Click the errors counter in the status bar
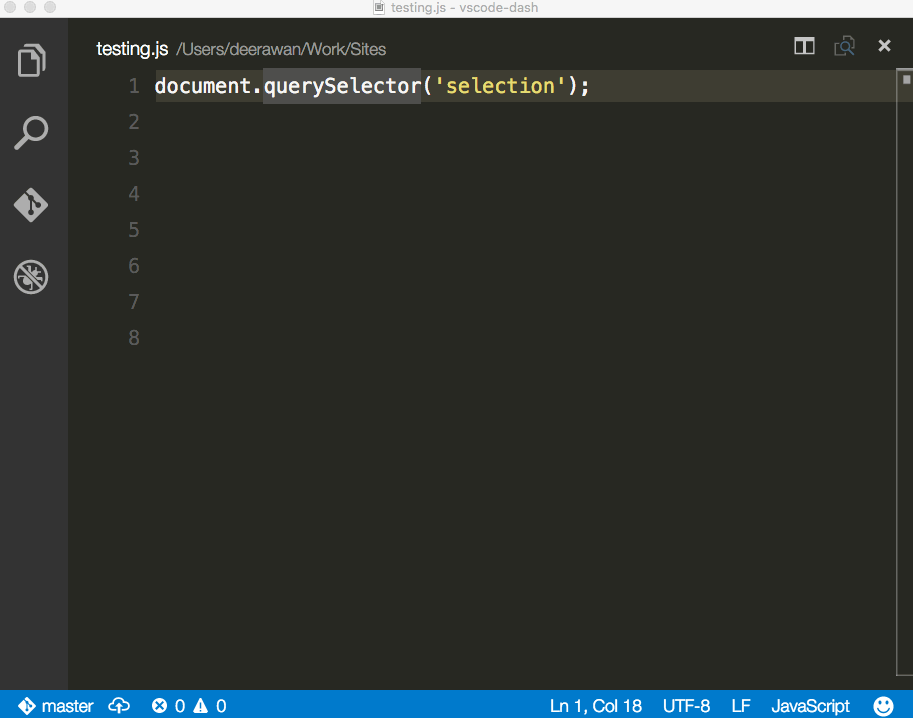 pyautogui.click(x=170, y=706)
